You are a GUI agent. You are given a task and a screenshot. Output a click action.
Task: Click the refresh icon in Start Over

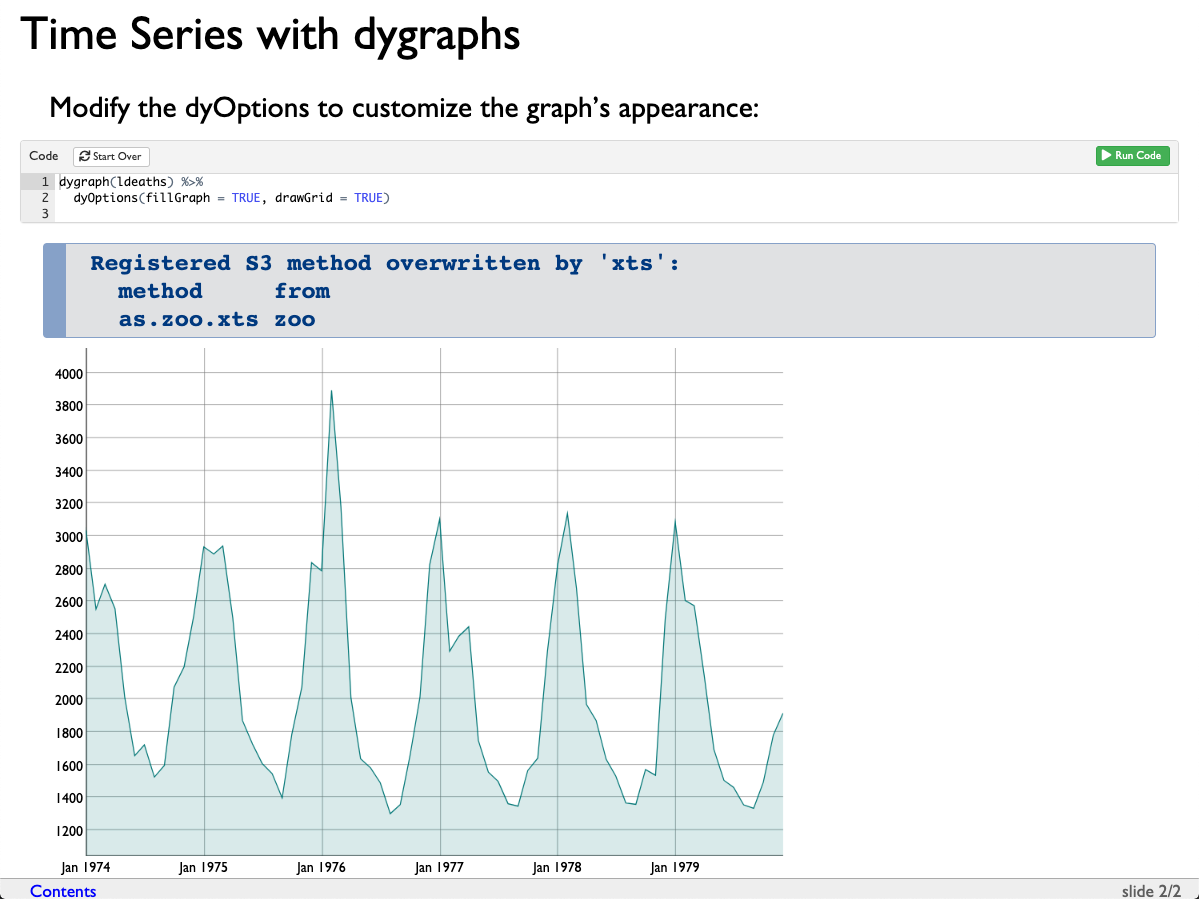coord(84,157)
